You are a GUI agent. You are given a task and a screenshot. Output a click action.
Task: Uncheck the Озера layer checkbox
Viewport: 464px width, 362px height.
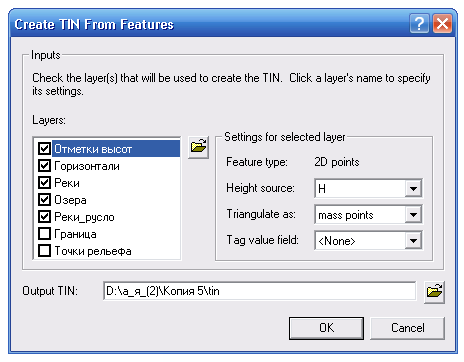[44, 200]
